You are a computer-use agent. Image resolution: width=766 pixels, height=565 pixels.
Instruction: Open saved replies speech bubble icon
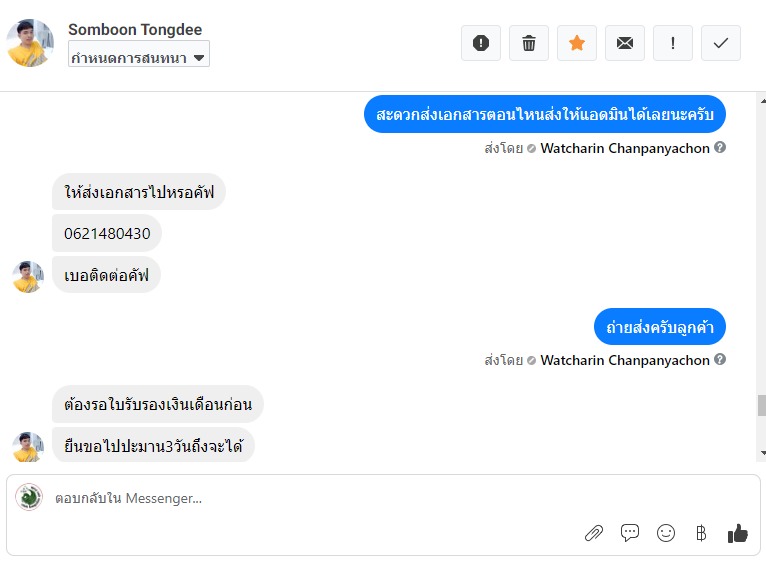point(630,533)
